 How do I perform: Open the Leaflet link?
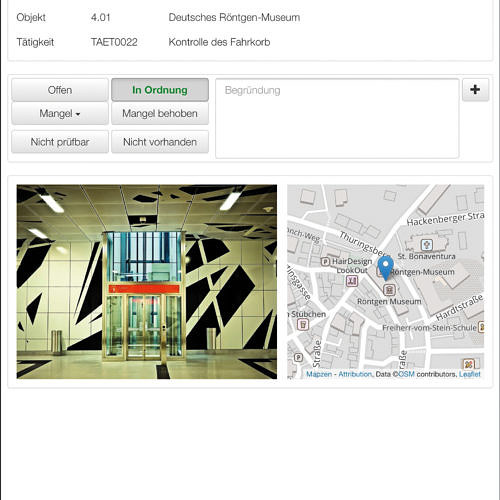pyautogui.click(x=470, y=374)
